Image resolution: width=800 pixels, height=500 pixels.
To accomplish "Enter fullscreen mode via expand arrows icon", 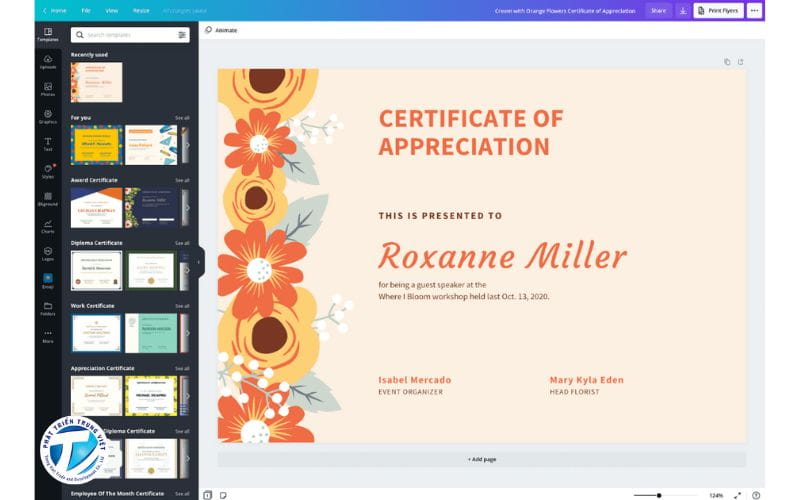I will [x=738, y=495].
